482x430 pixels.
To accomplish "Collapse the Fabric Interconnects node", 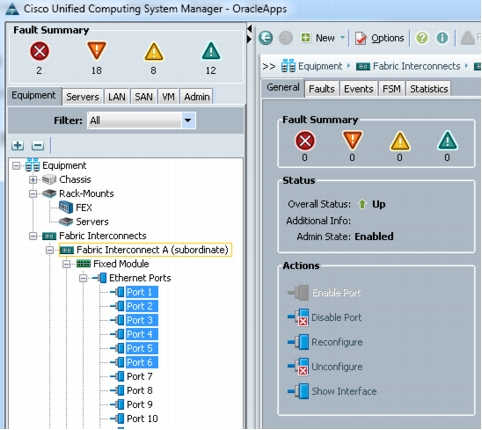I will 33,236.
